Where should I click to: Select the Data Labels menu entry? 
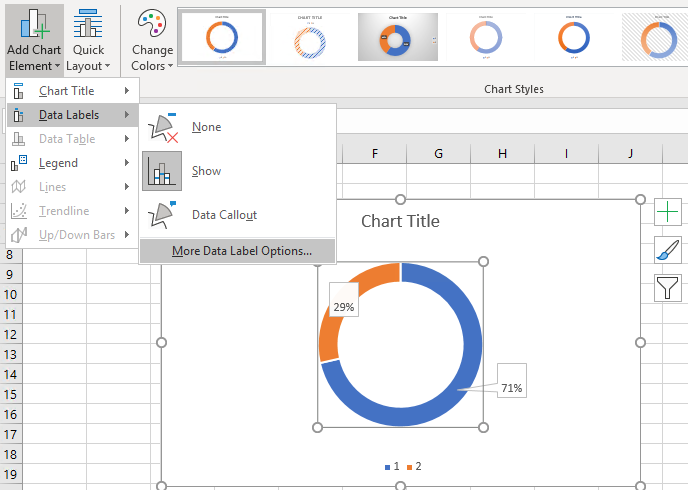click(x=73, y=115)
